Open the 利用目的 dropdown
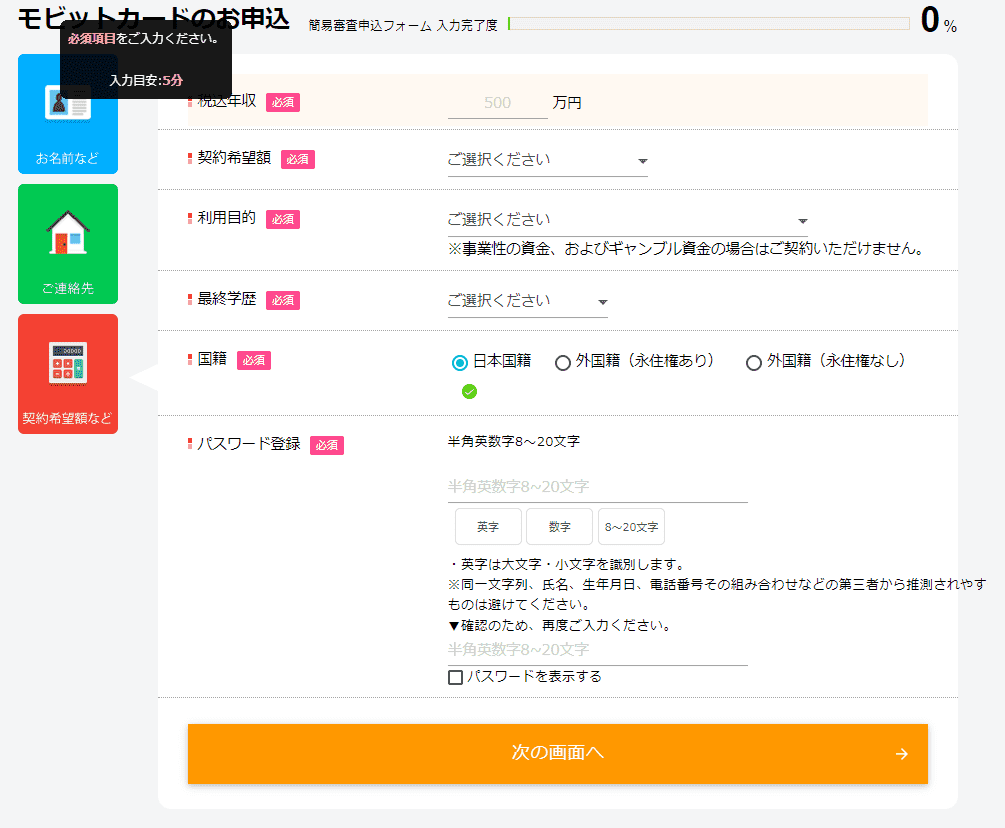This screenshot has height=828, width=1005. (627, 220)
